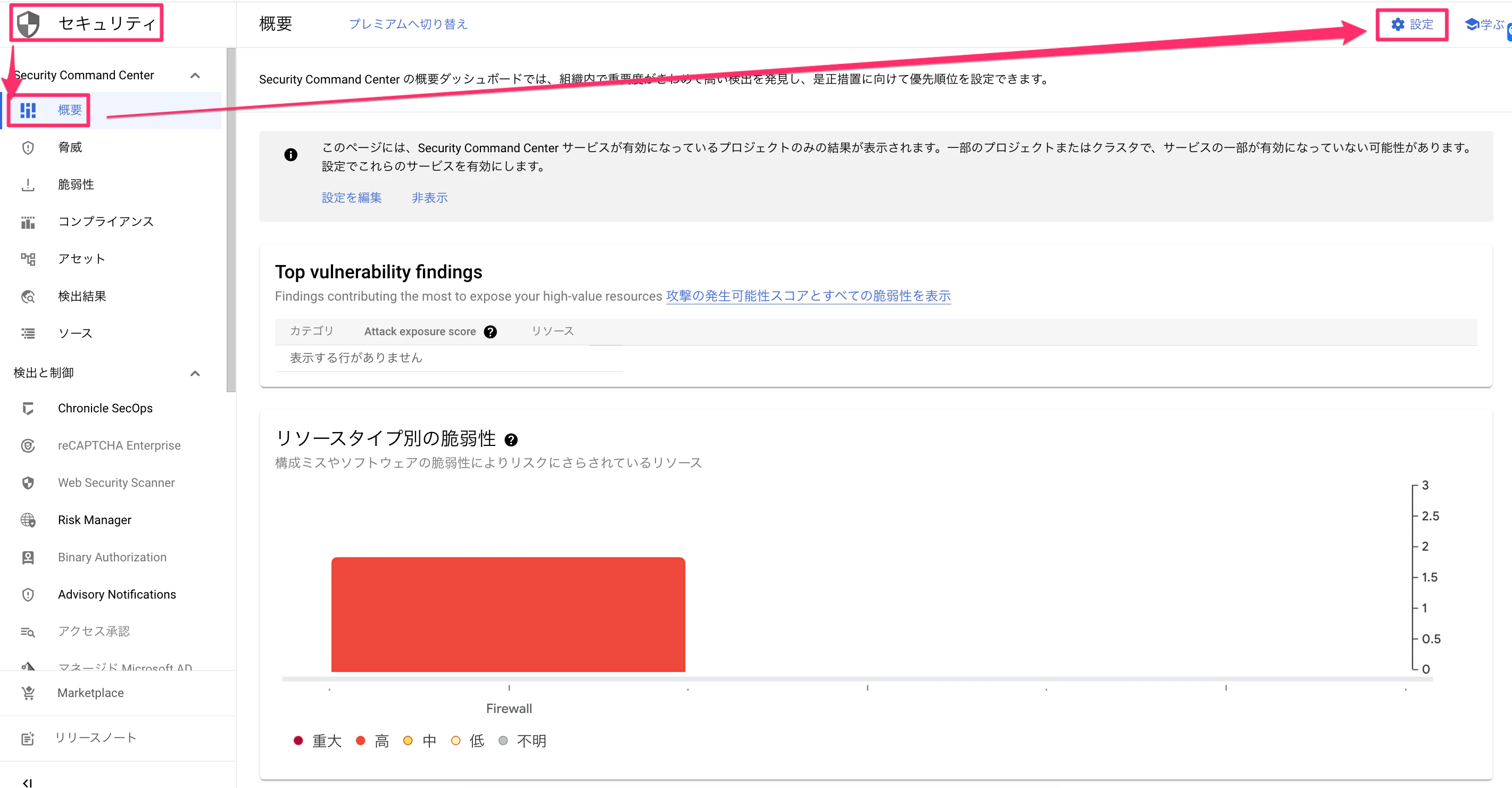This screenshot has height=788, width=1512.
Task: Open the コンプライアンス menu item
Action: pos(110,222)
